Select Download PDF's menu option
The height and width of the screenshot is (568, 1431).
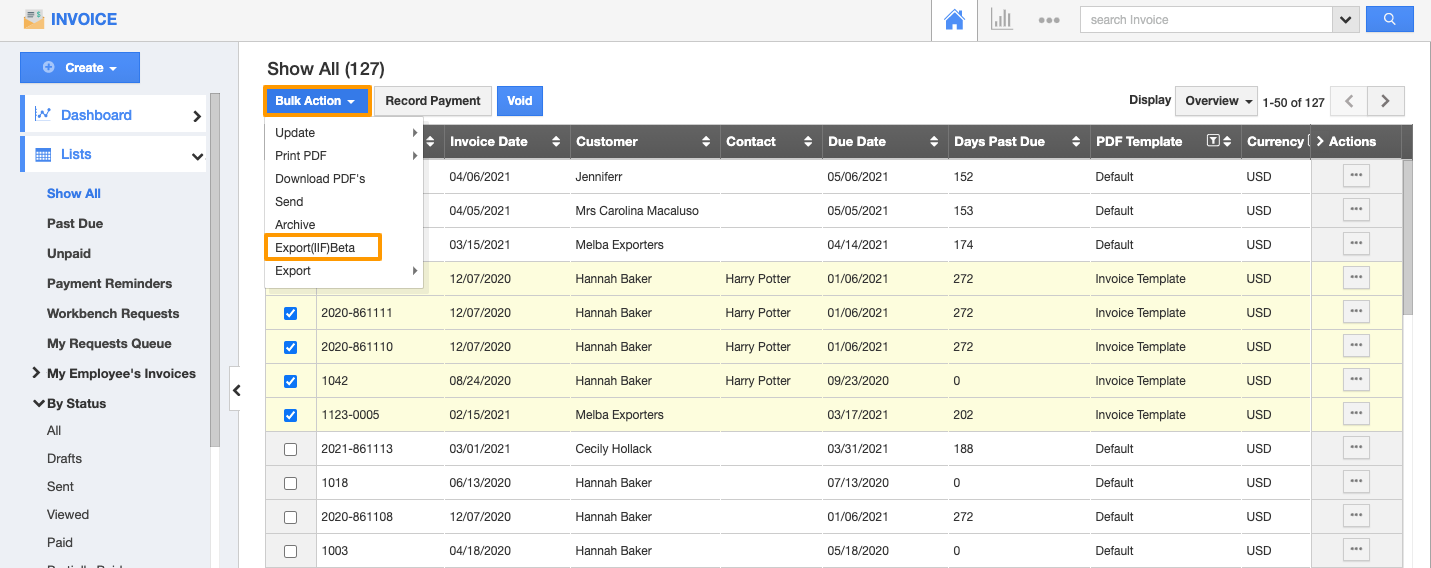320,179
